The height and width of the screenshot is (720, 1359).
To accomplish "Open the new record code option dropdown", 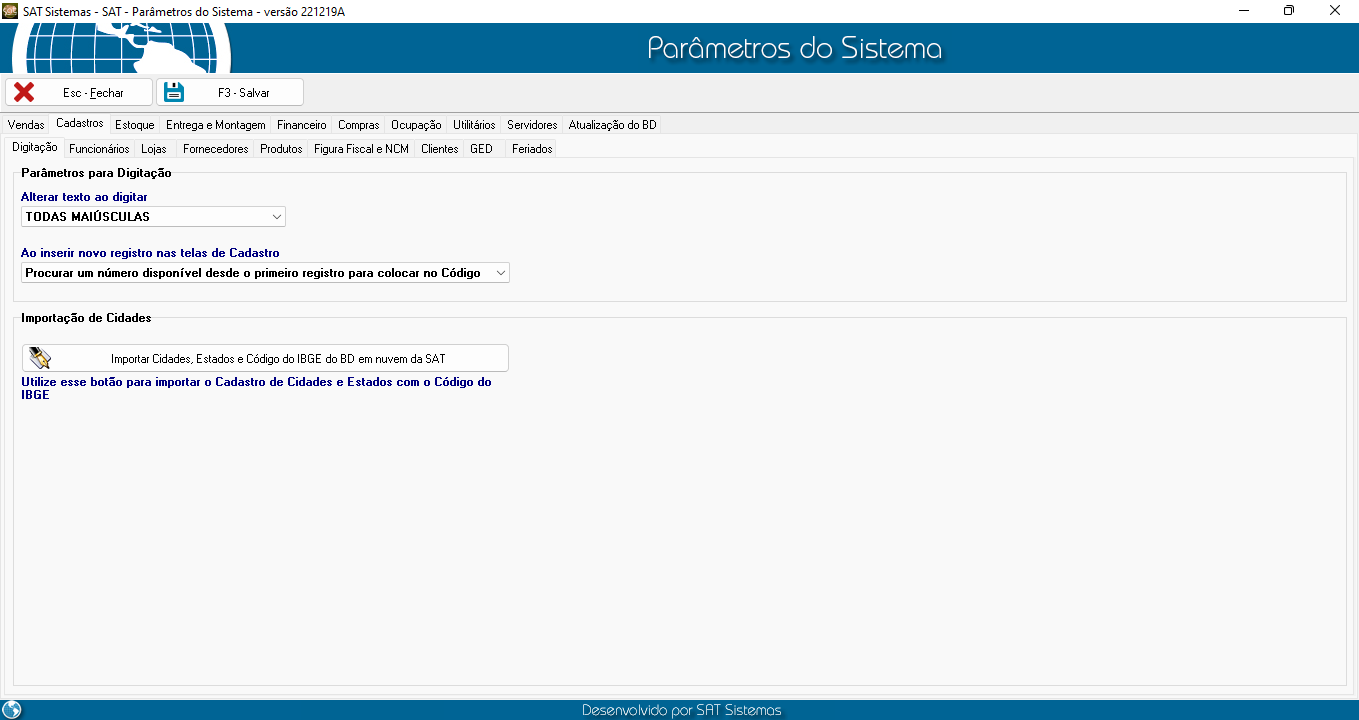I will point(500,272).
